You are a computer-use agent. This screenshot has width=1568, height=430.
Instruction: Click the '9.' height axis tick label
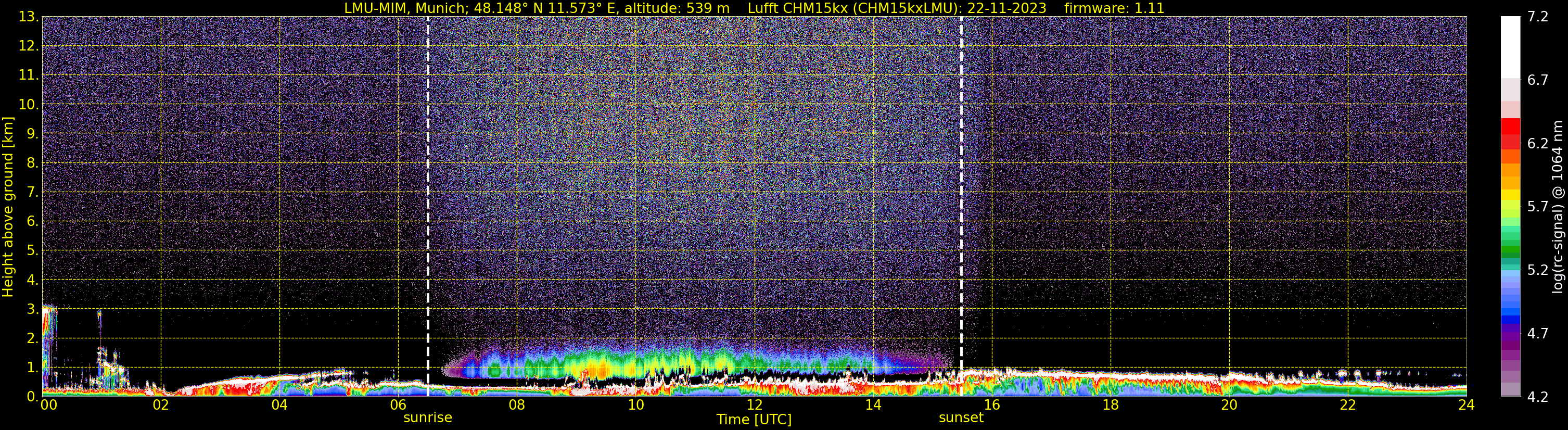point(33,133)
